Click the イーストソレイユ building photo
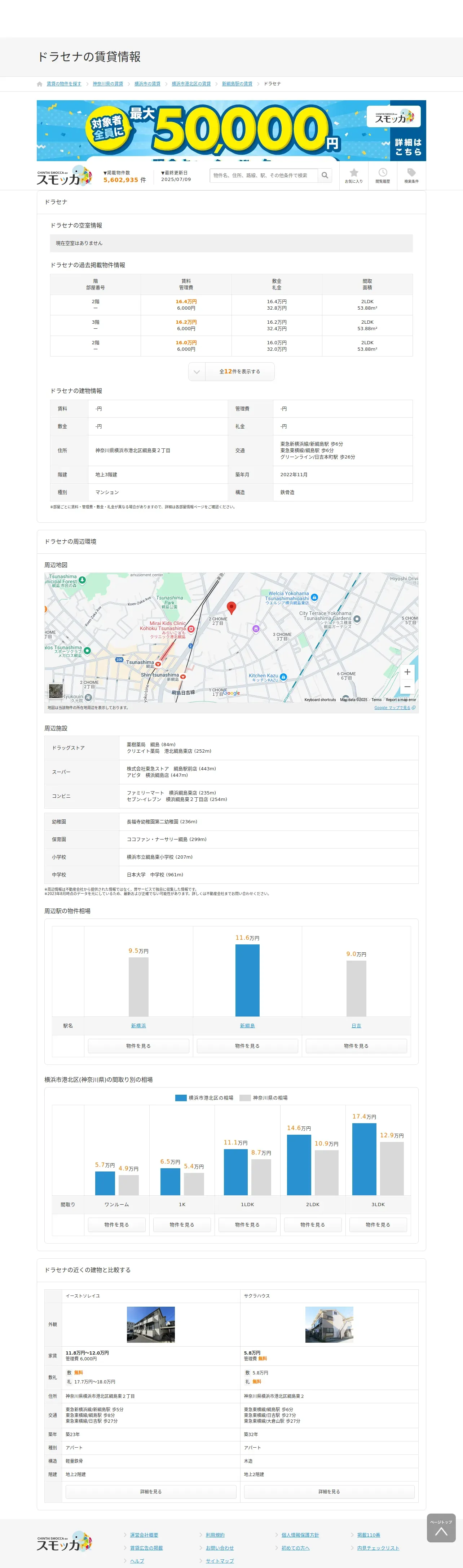The width and height of the screenshot is (463, 1568). (151, 1325)
